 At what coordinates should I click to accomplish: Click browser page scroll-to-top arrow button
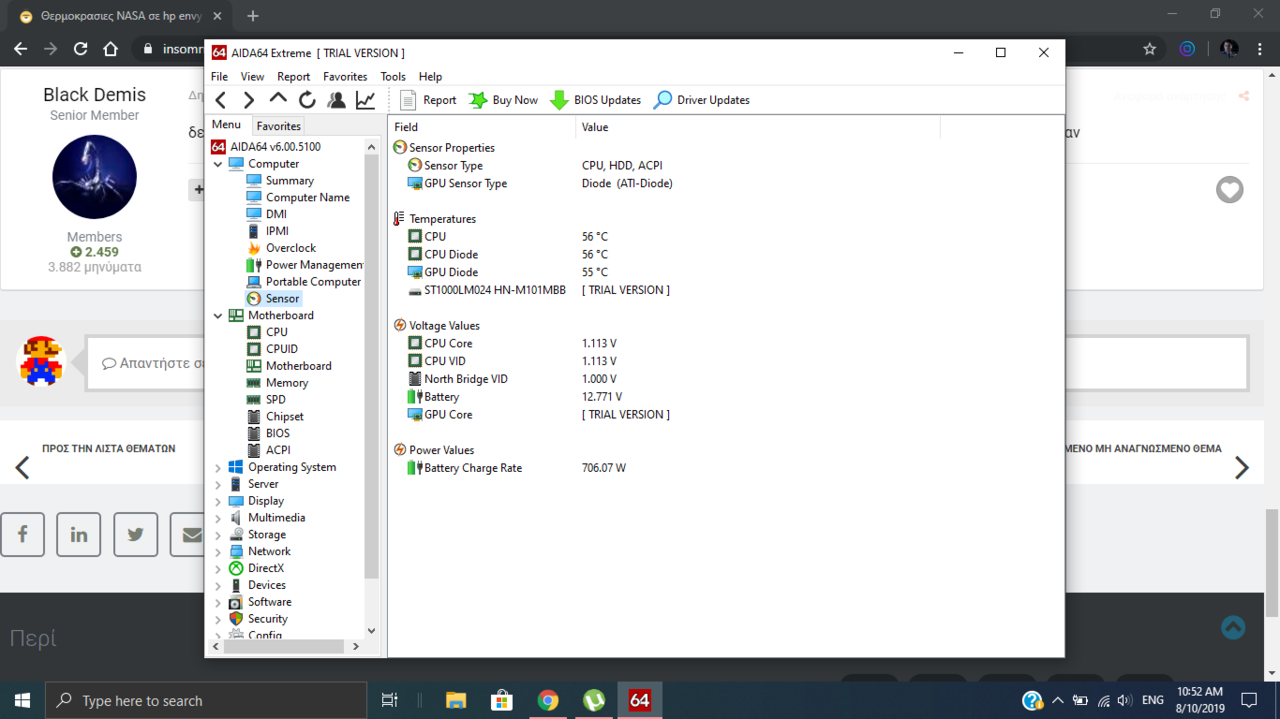[x=1233, y=627]
